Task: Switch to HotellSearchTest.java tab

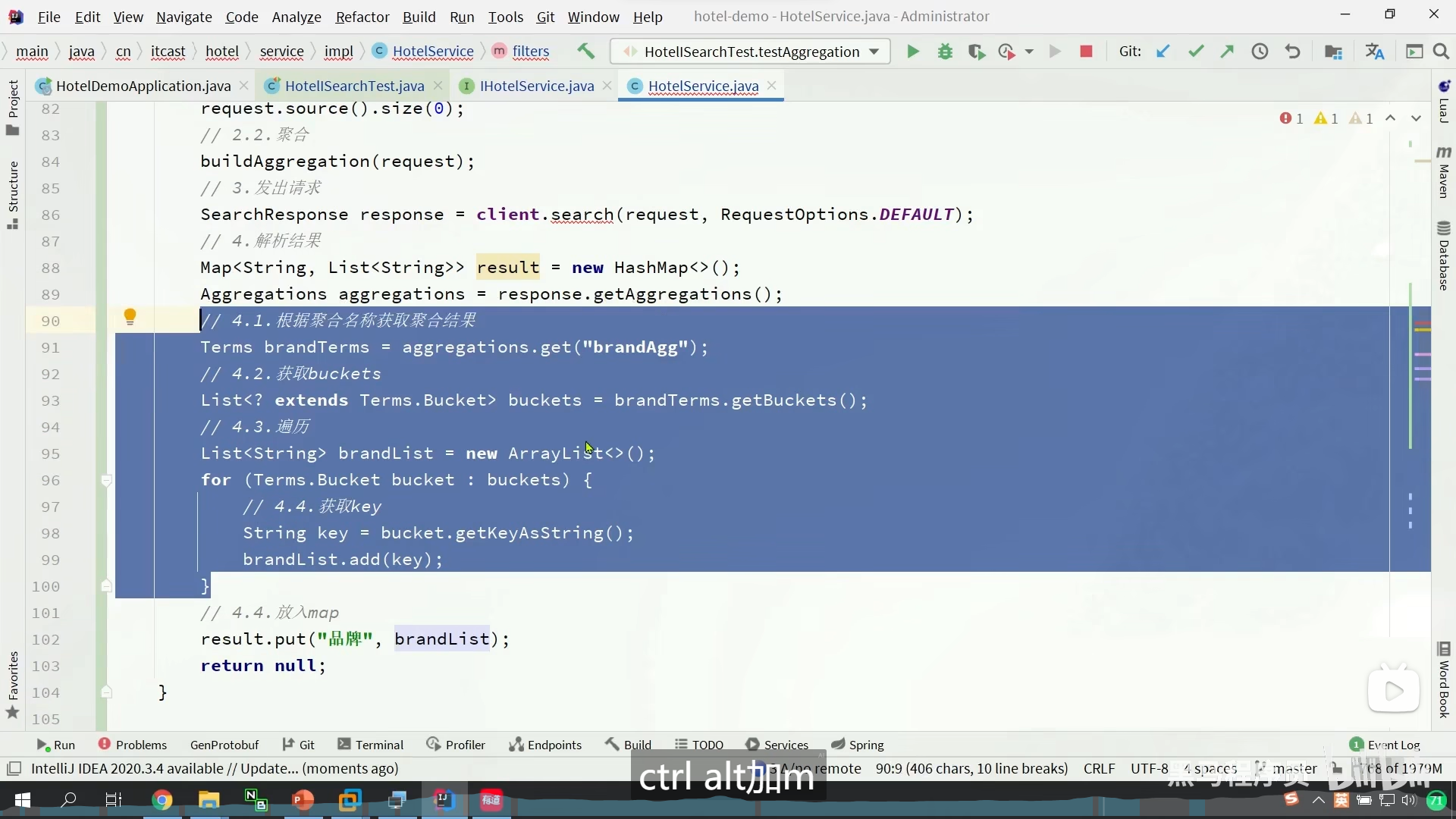Action: point(353,86)
